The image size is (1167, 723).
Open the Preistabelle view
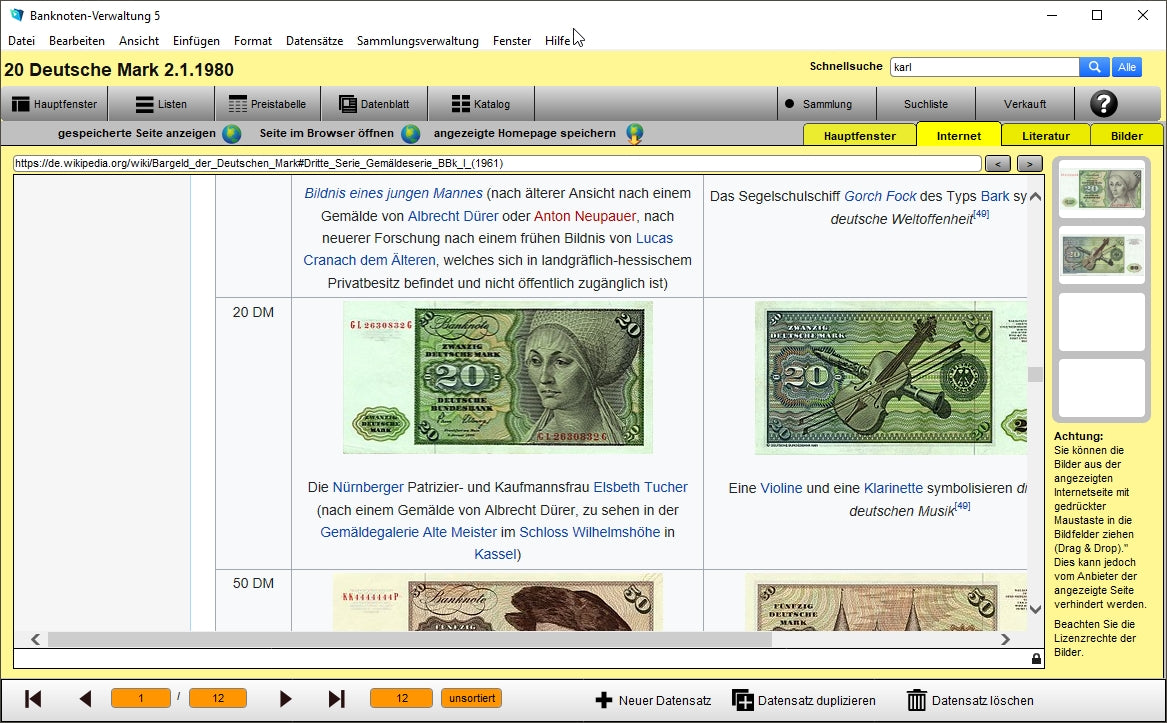[x=267, y=104]
